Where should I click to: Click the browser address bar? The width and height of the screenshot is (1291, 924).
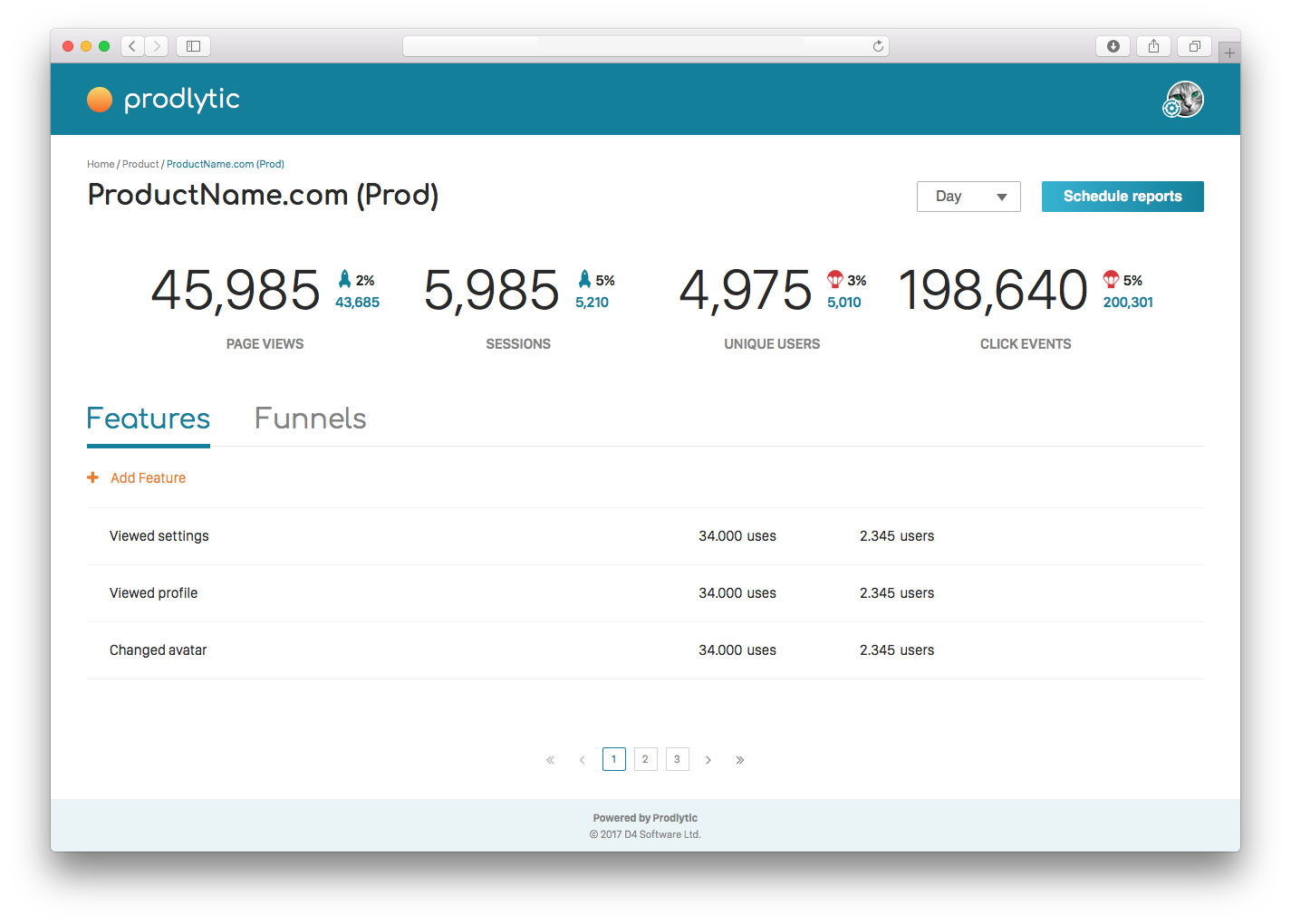(x=645, y=46)
